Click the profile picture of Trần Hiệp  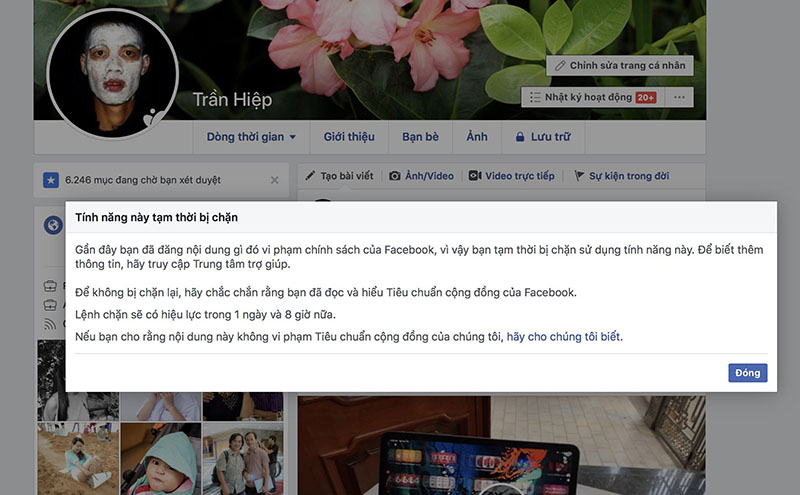[113, 73]
